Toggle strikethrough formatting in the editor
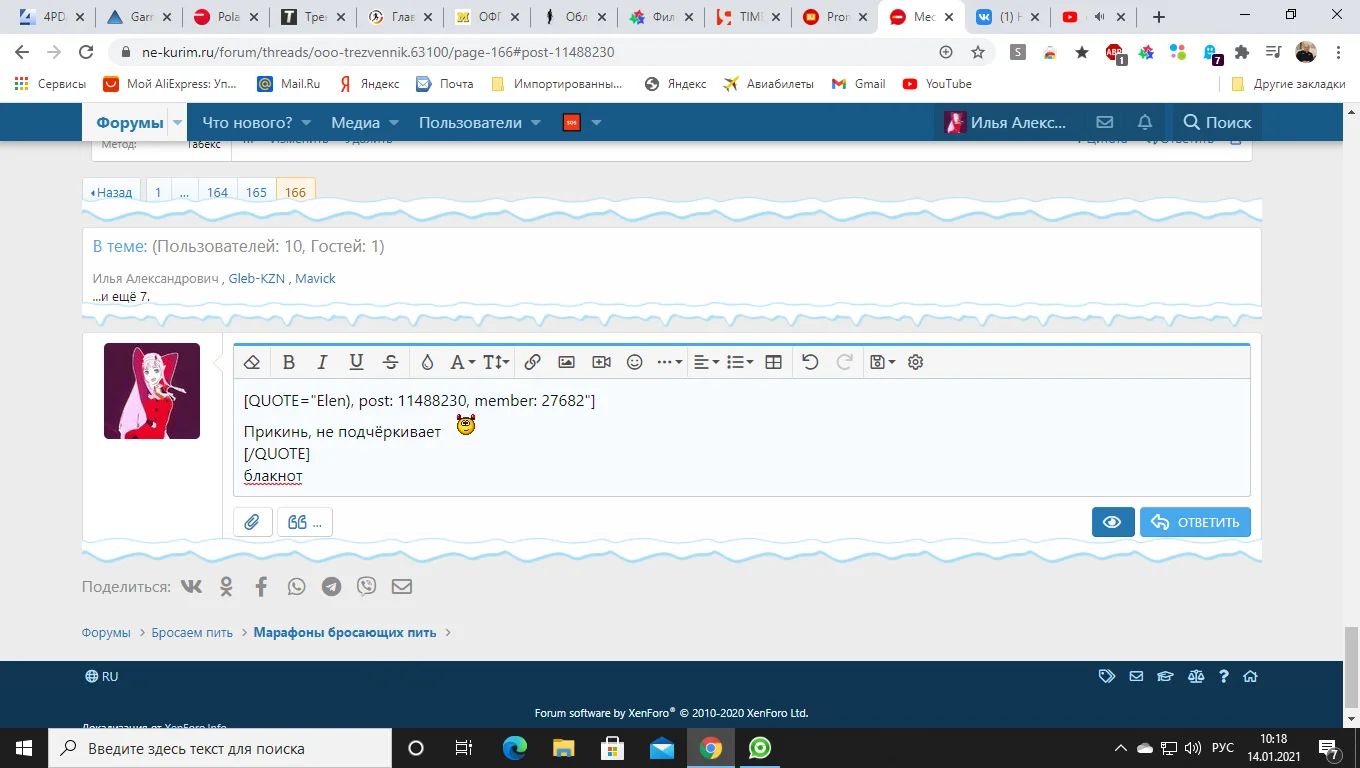The width and height of the screenshot is (1360, 768). pyautogui.click(x=390, y=362)
